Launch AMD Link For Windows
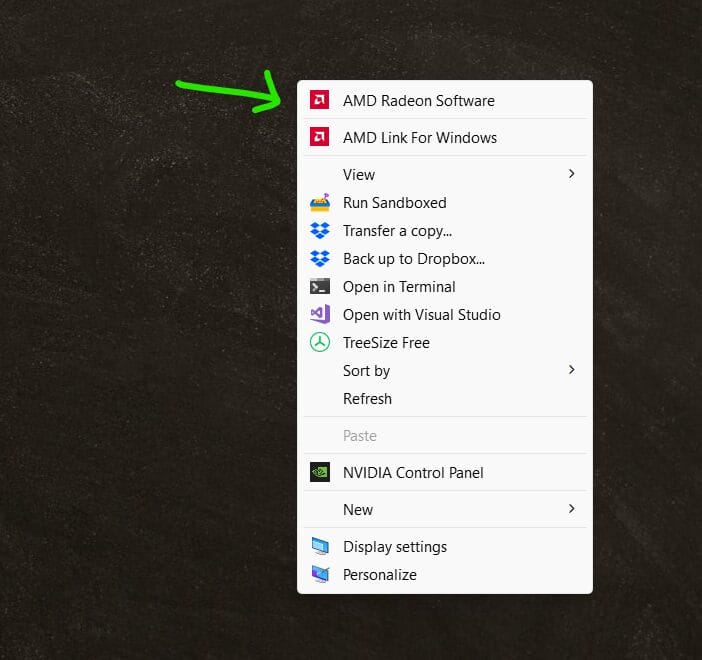This screenshot has height=660, width=702. 445,137
